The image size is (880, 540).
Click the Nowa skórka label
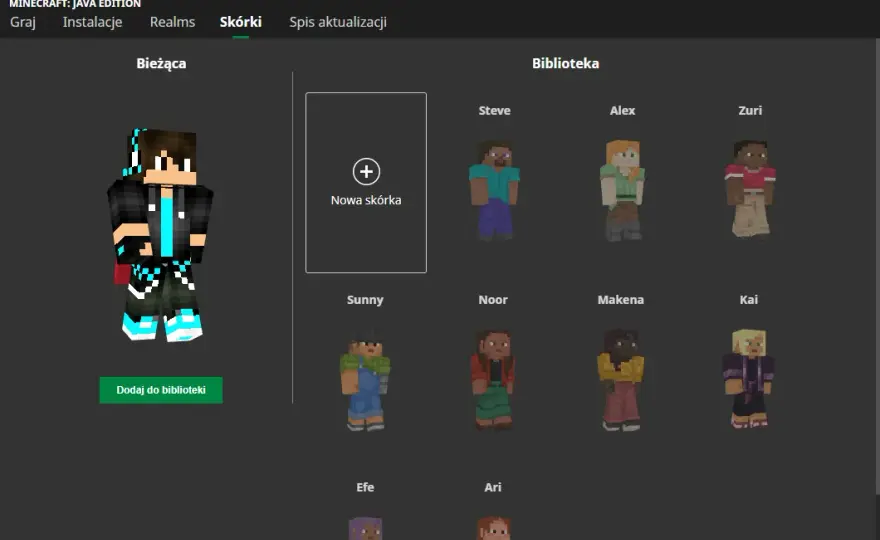pos(366,200)
